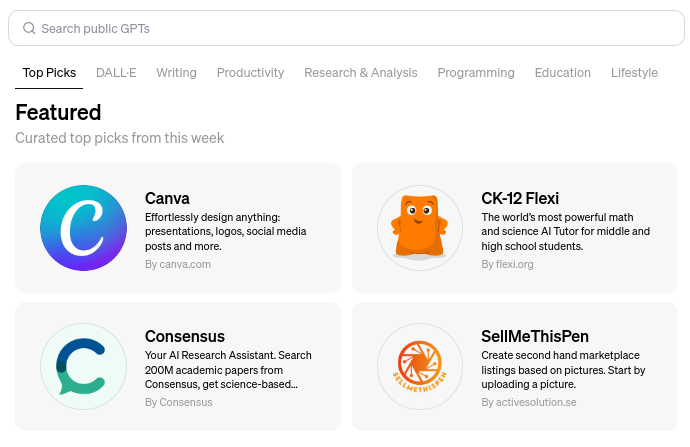The height and width of the screenshot is (447, 690).
Task: Open the Canva title link
Action: 167,198
